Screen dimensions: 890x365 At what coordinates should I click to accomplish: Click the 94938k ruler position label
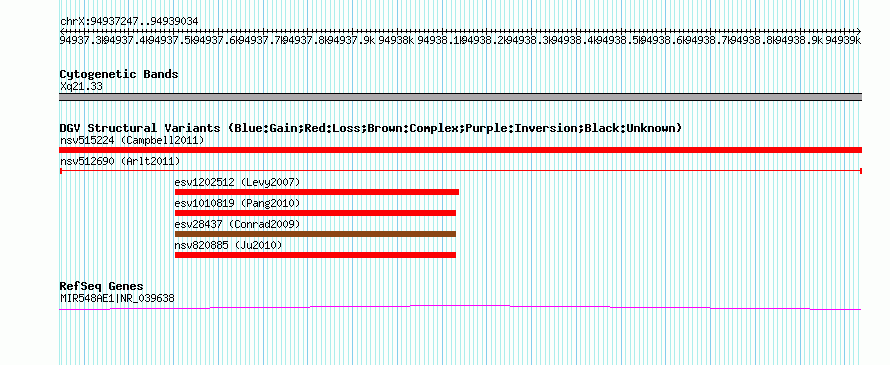point(396,40)
